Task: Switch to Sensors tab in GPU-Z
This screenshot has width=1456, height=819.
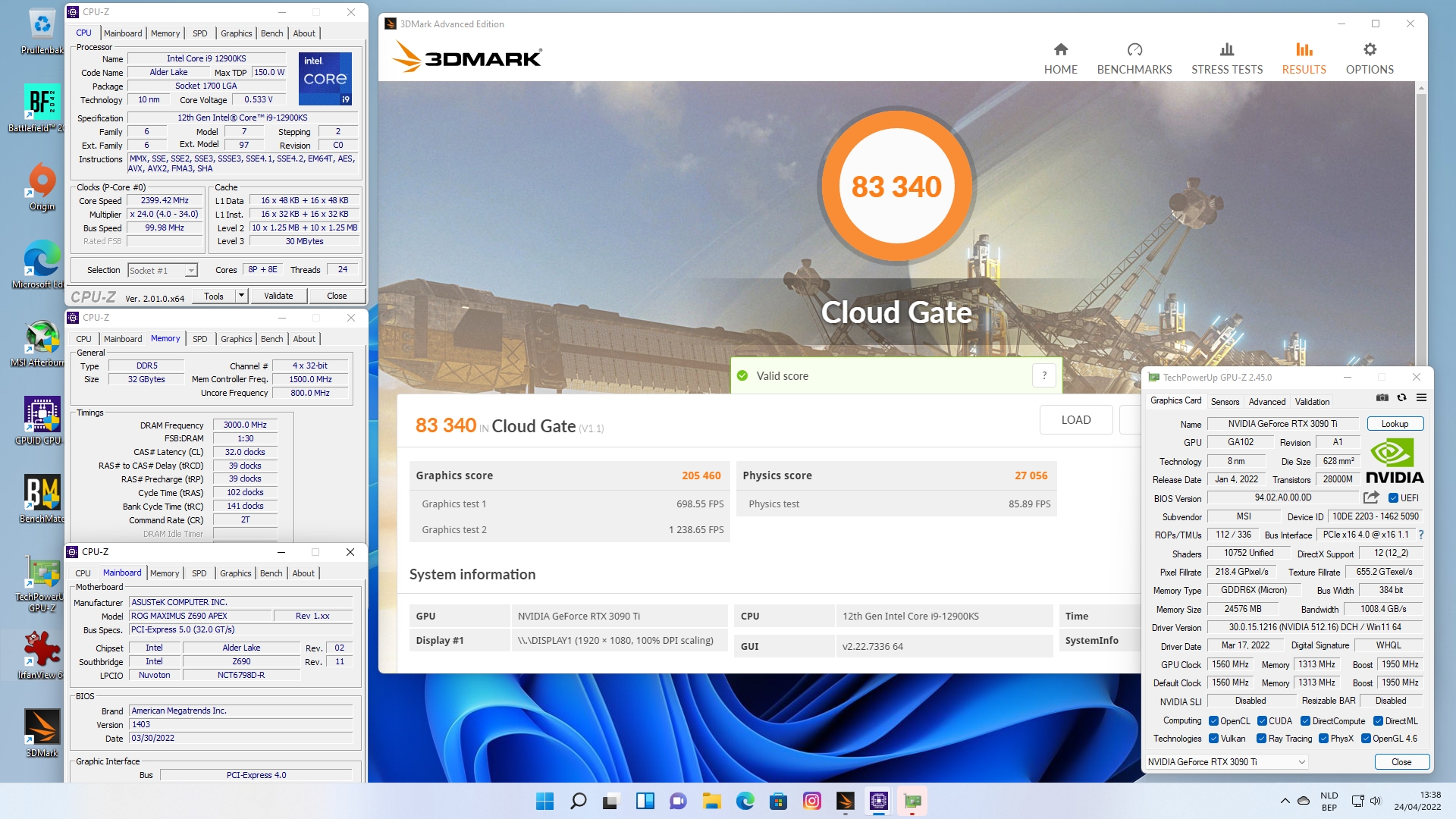Action: click(1225, 402)
